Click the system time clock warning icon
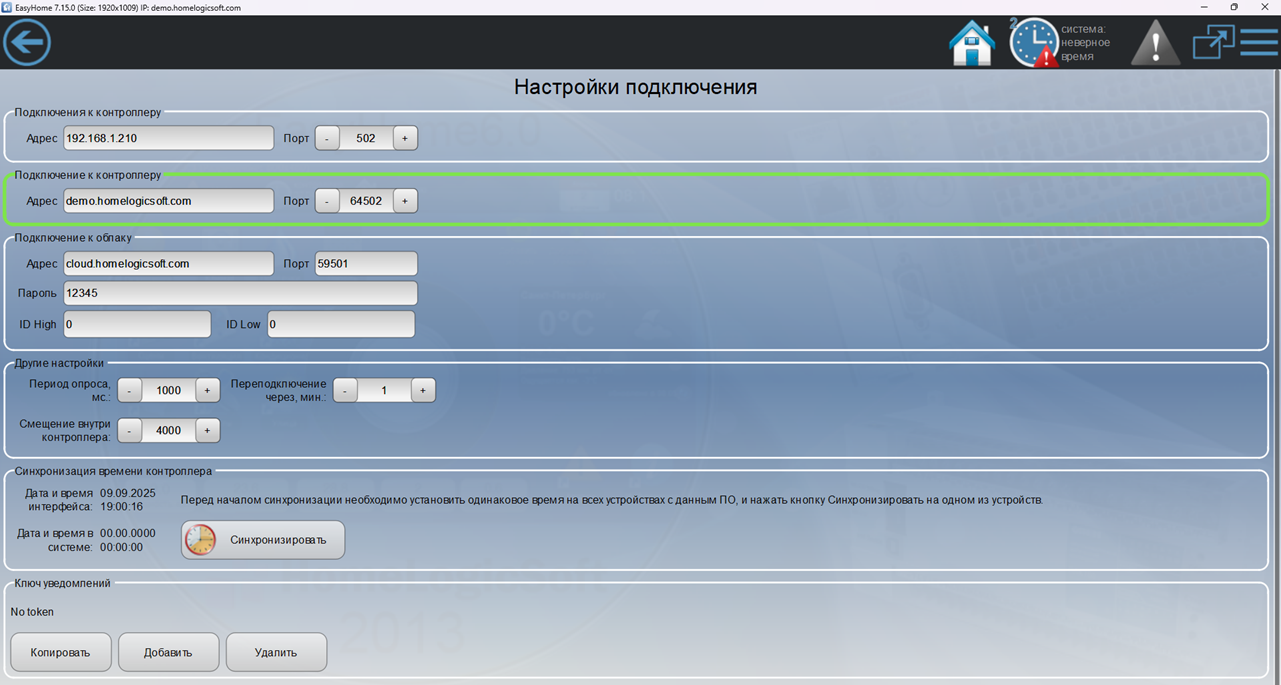The height and width of the screenshot is (685, 1281). coord(1033,43)
